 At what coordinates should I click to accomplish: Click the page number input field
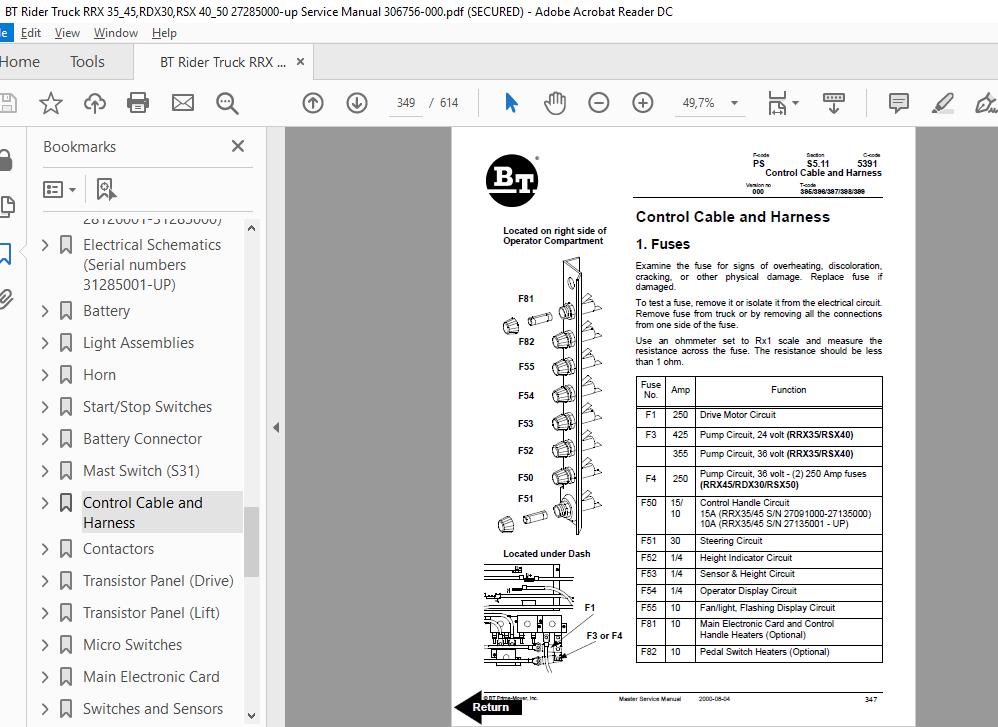click(406, 102)
